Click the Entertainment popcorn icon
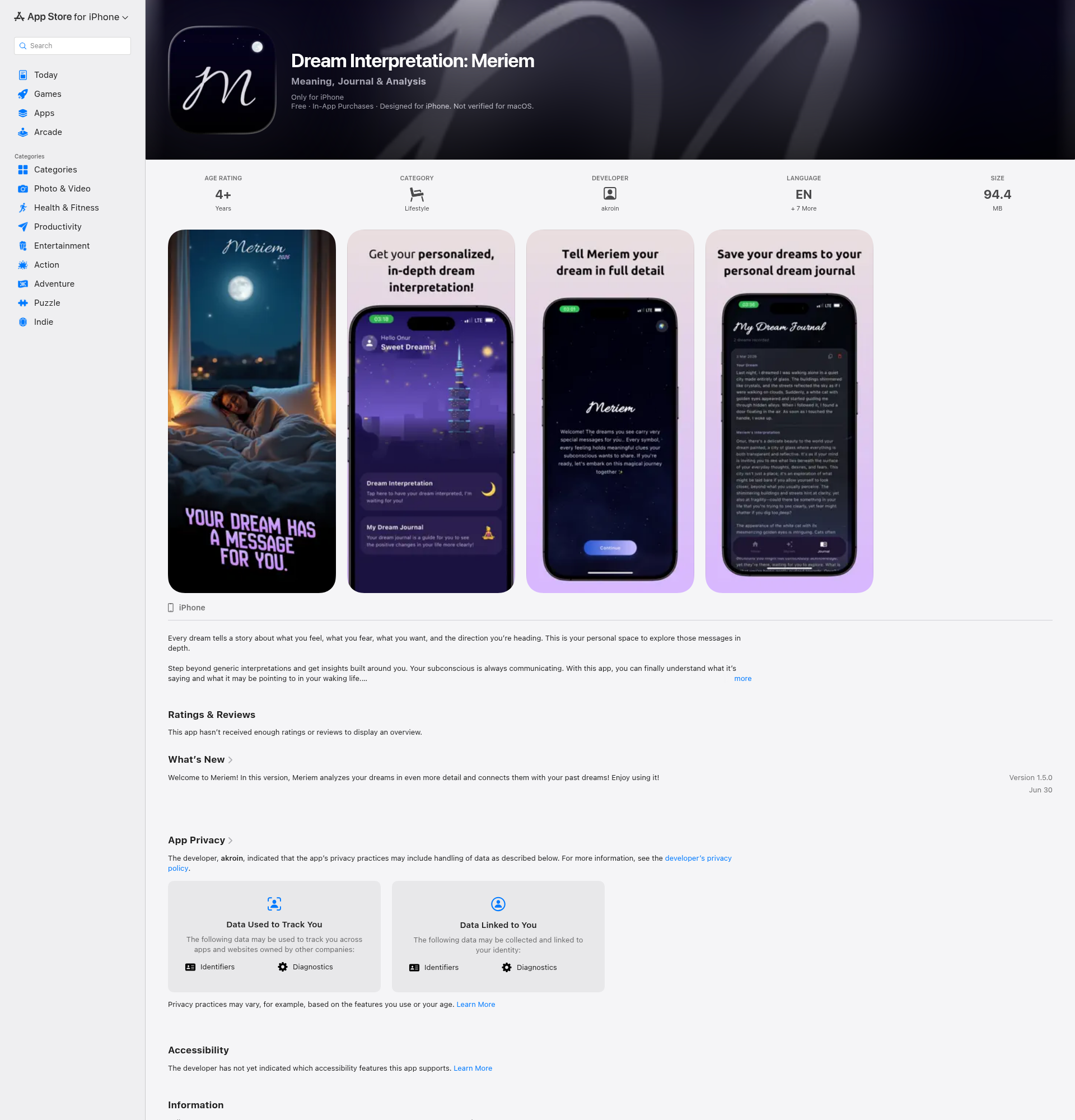The height and width of the screenshot is (1120, 1075). coord(23,246)
